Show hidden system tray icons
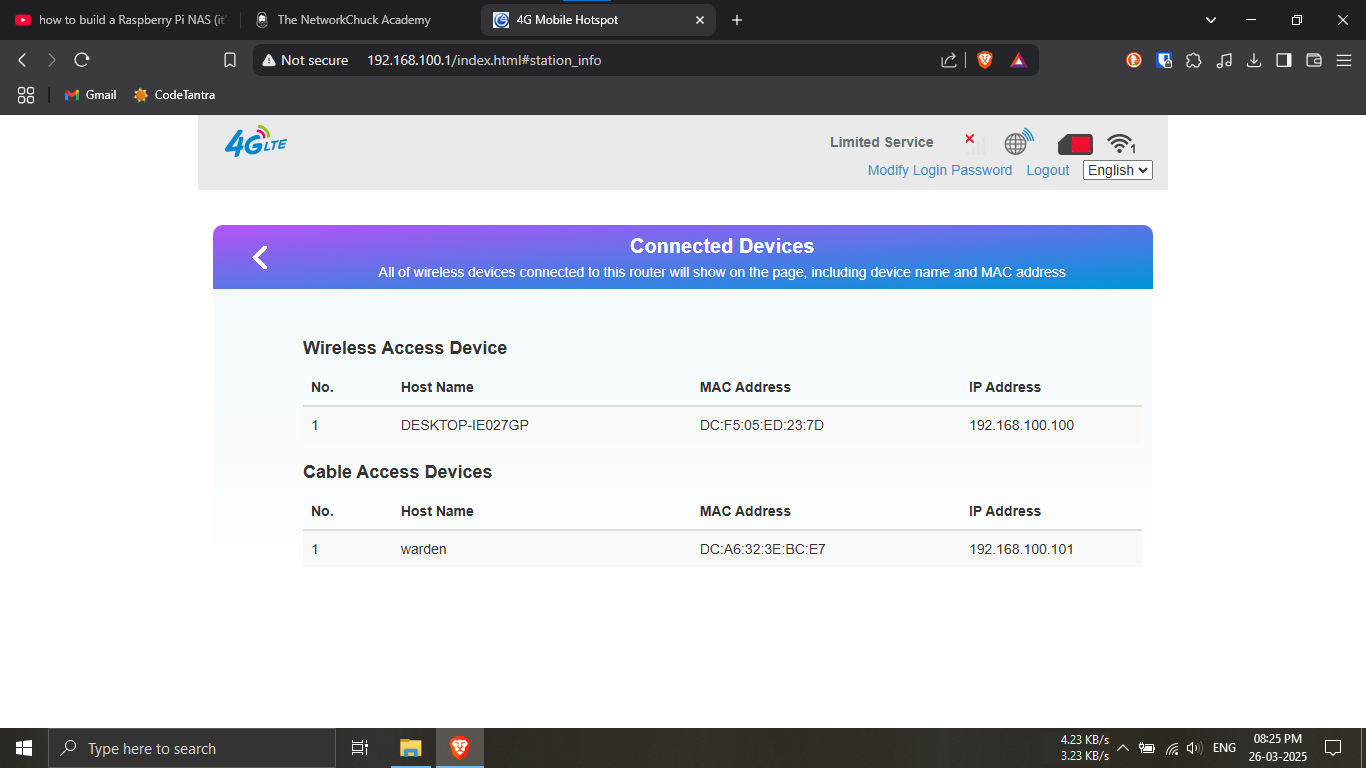The width and height of the screenshot is (1366, 768). pyautogui.click(x=1123, y=748)
